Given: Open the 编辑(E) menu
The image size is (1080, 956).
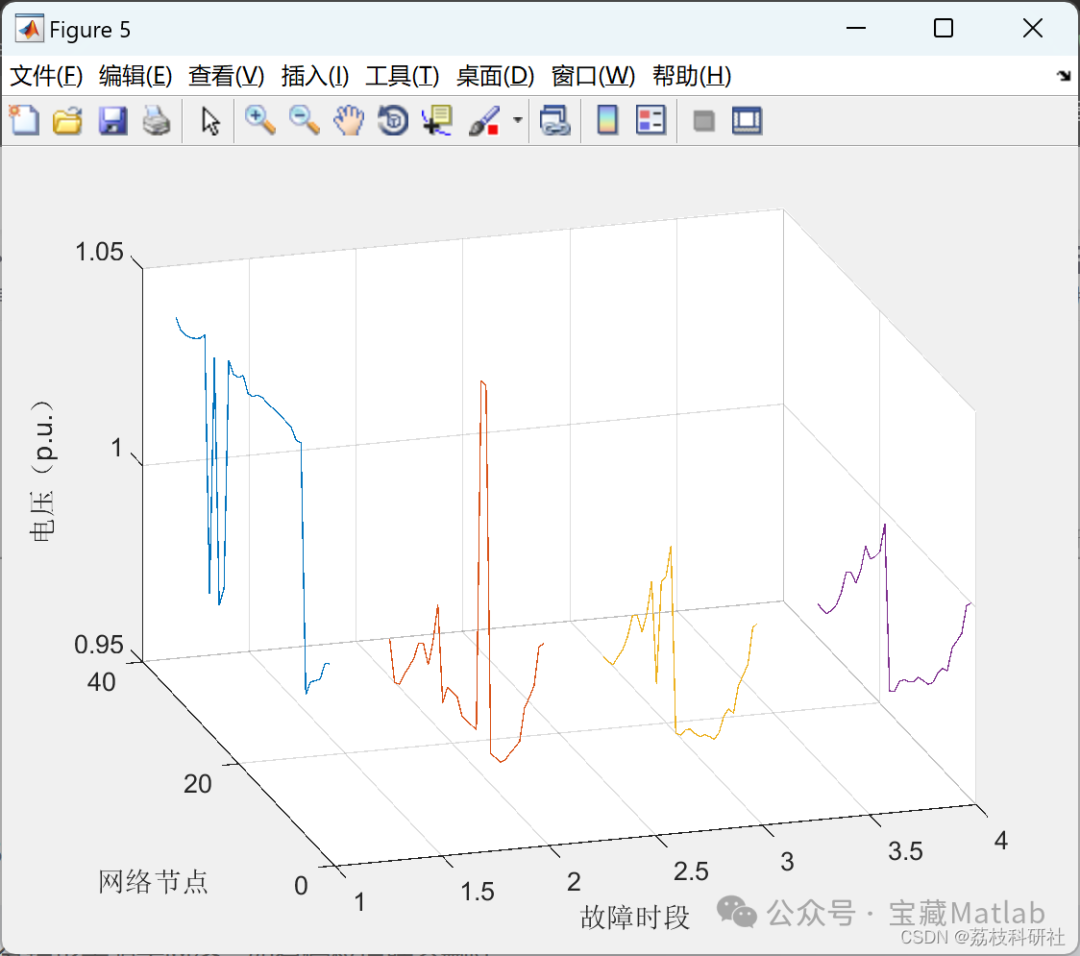Looking at the screenshot, I should coord(136,76).
